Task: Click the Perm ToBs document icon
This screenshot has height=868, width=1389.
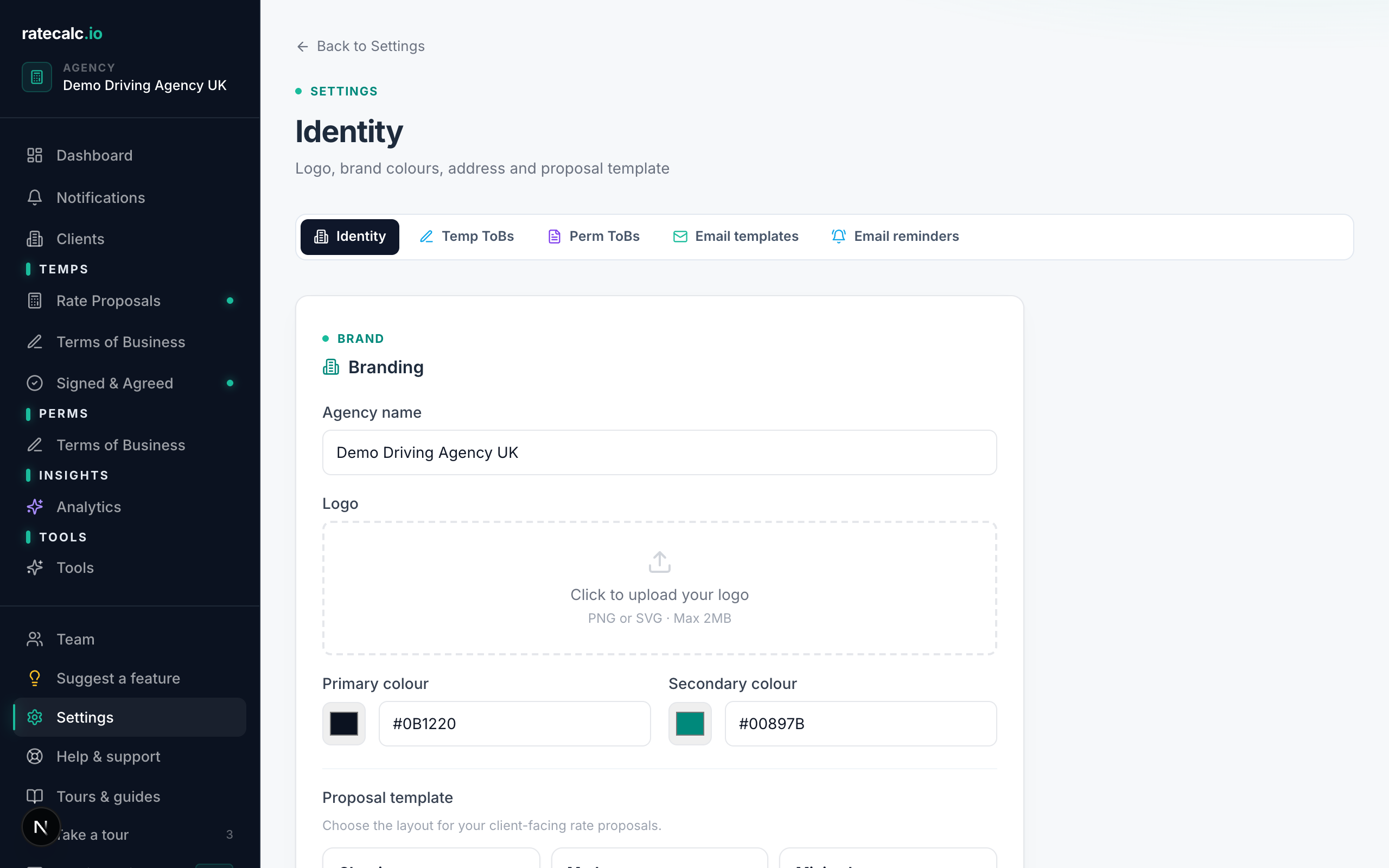Action: click(554, 237)
